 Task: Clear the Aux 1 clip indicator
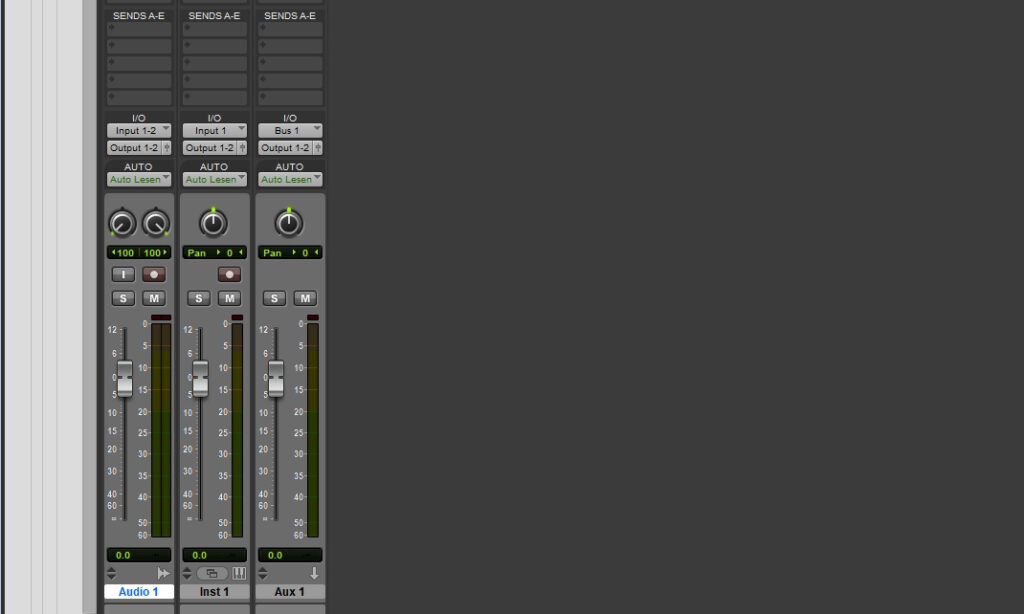(x=313, y=317)
